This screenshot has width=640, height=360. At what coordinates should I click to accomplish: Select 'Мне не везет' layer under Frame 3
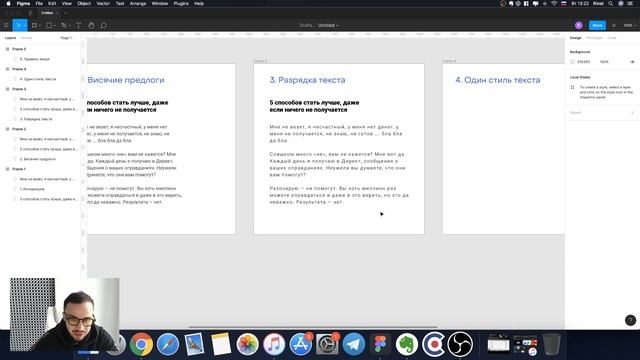tap(47, 99)
